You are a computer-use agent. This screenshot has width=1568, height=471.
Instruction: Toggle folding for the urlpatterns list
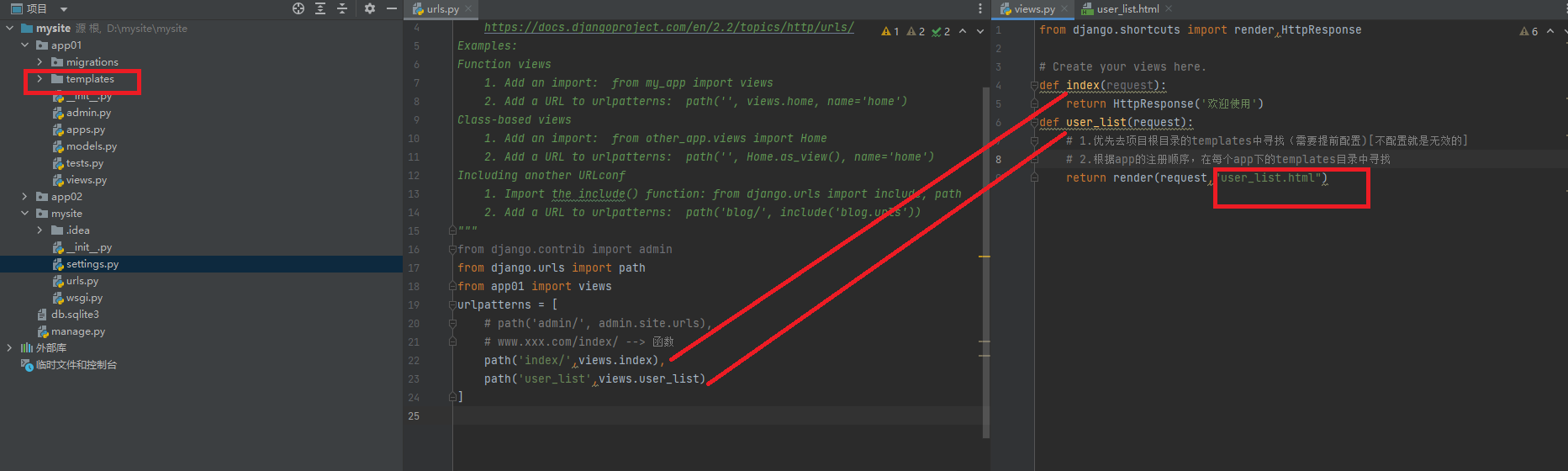452,305
